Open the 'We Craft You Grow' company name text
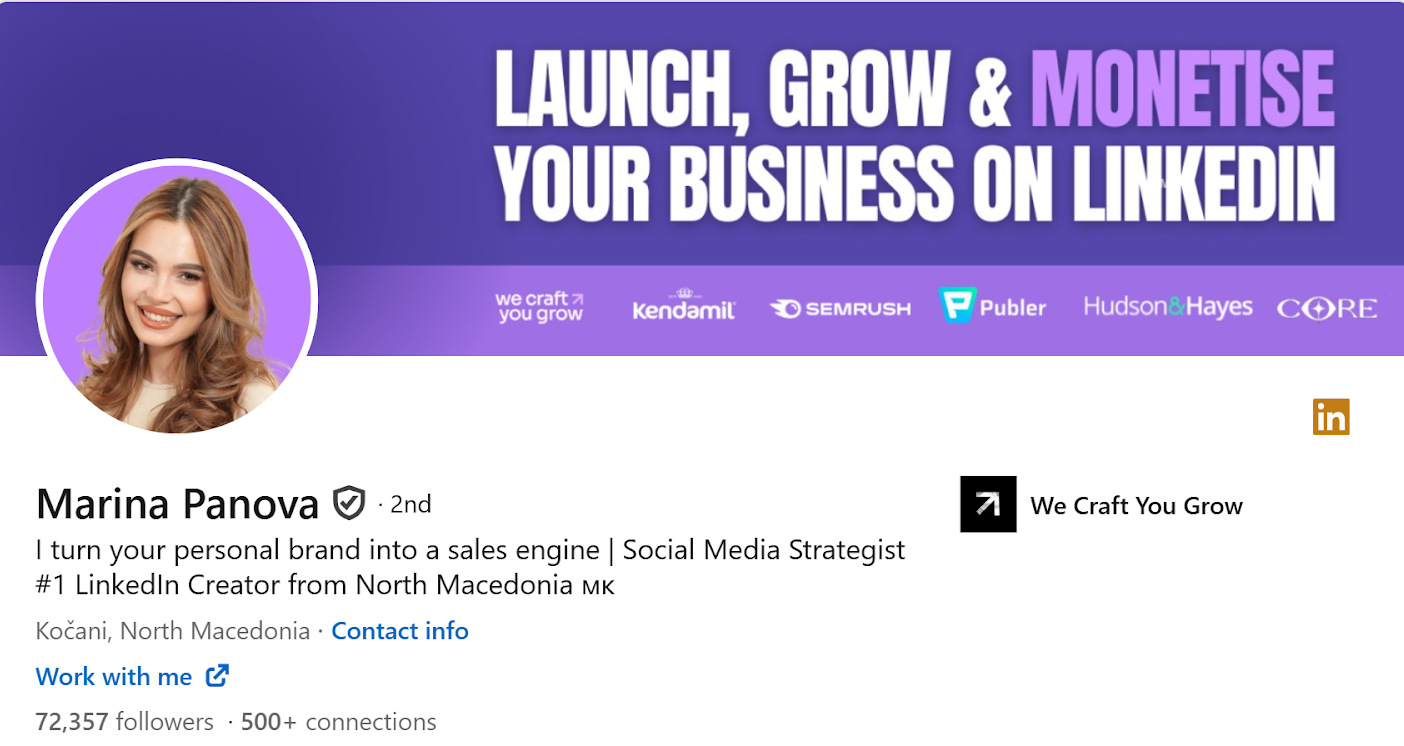This screenshot has width=1404, height=746. pos(1136,506)
